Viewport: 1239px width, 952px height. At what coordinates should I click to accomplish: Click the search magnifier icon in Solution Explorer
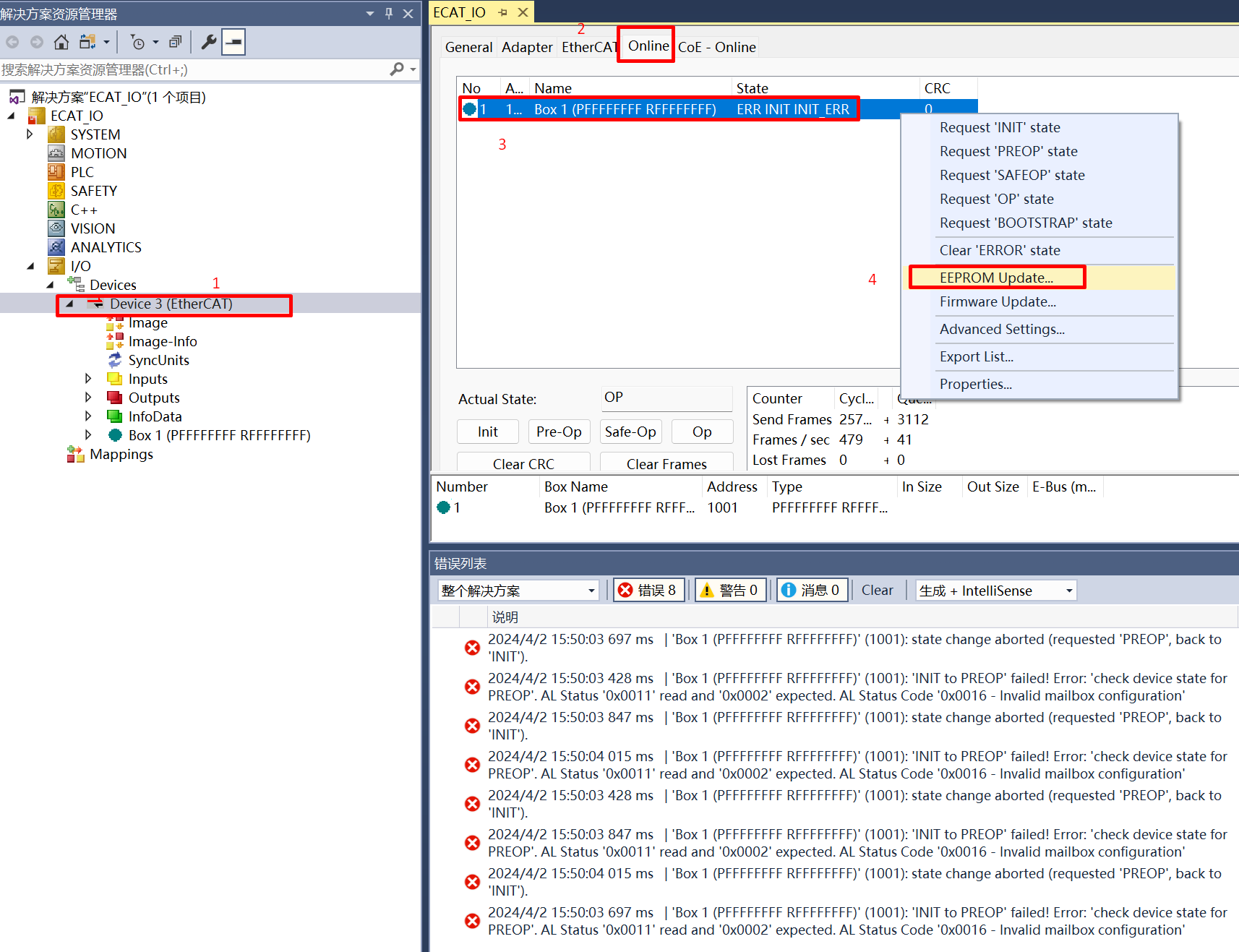[397, 69]
